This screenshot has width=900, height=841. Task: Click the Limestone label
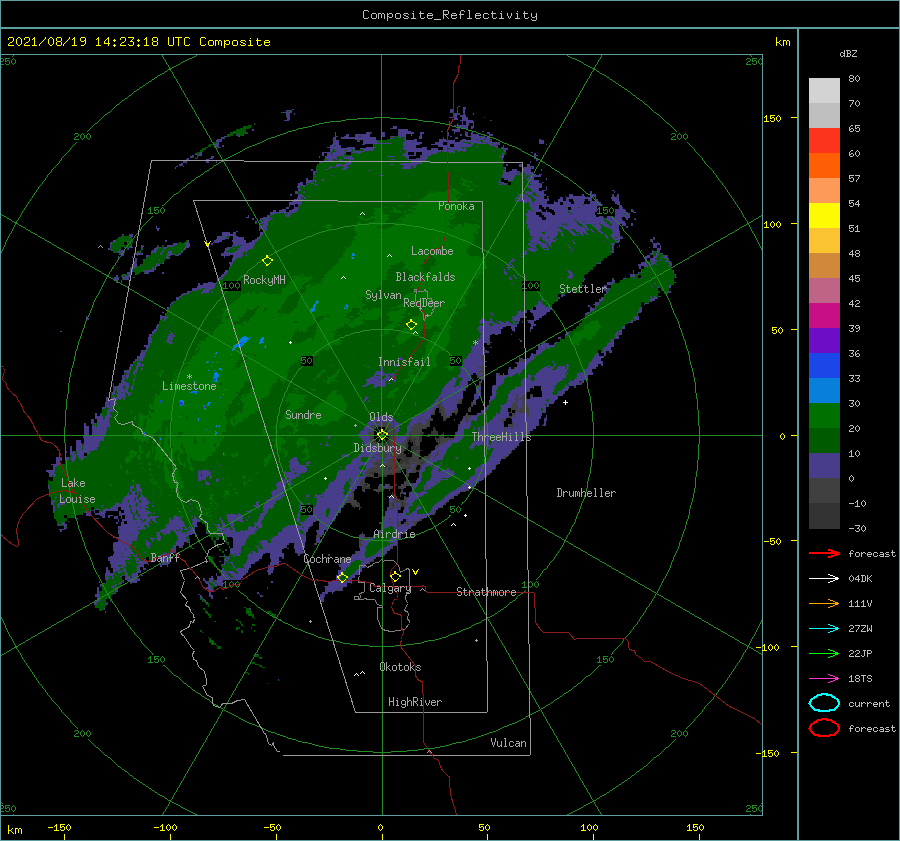pyautogui.click(x=189, y=386)
